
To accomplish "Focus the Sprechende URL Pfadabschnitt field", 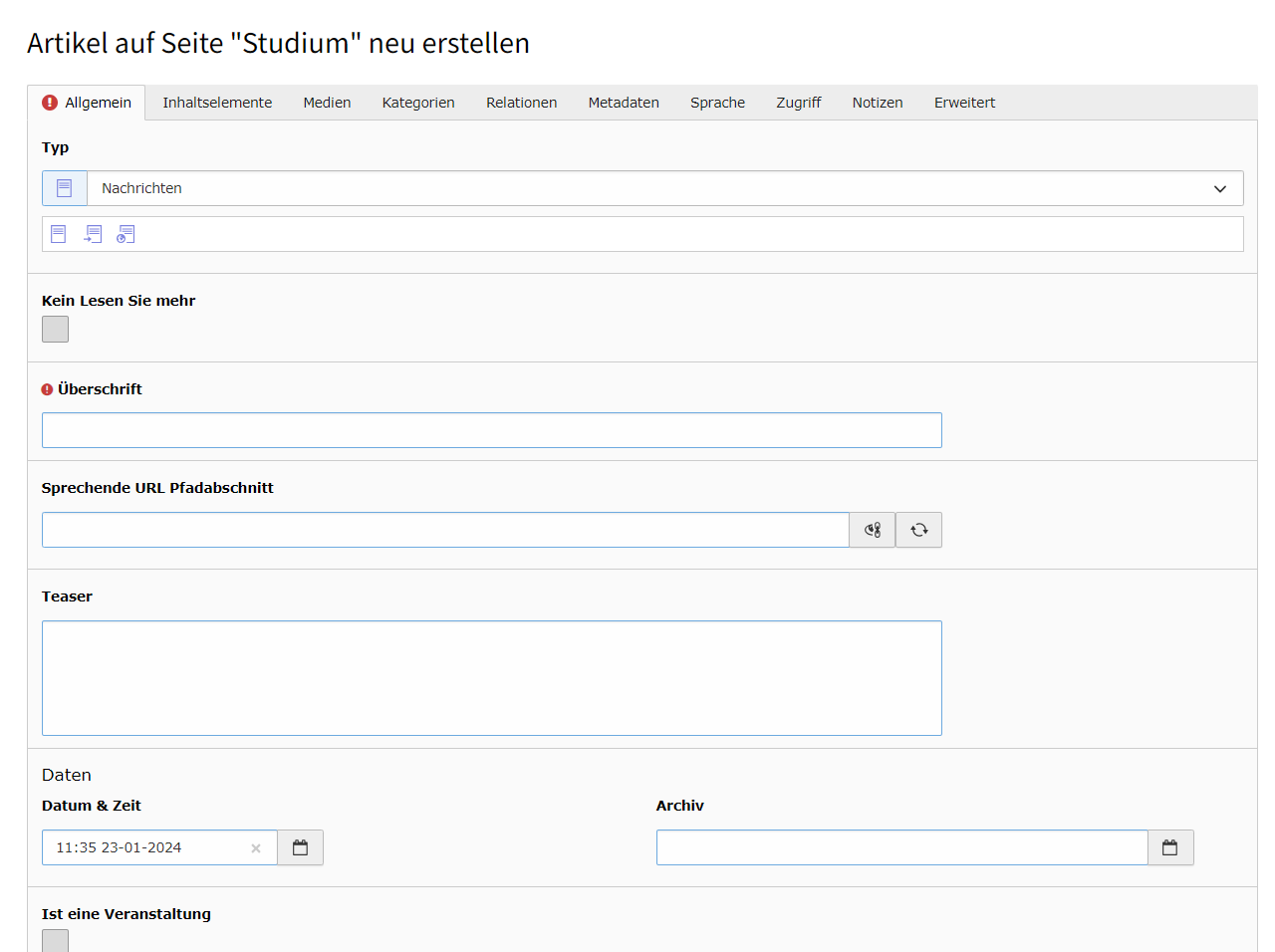I will tap(445, 530).
